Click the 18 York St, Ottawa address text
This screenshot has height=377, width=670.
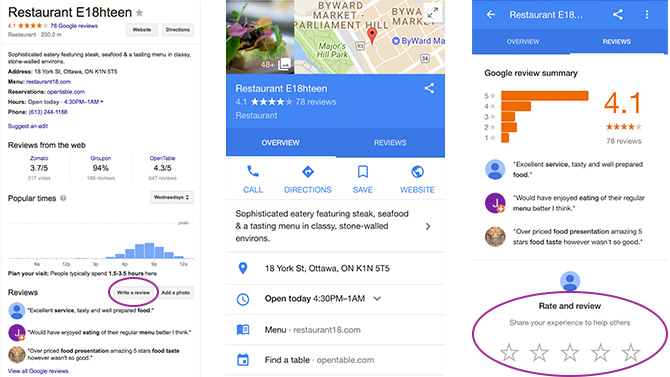(327, 268)
